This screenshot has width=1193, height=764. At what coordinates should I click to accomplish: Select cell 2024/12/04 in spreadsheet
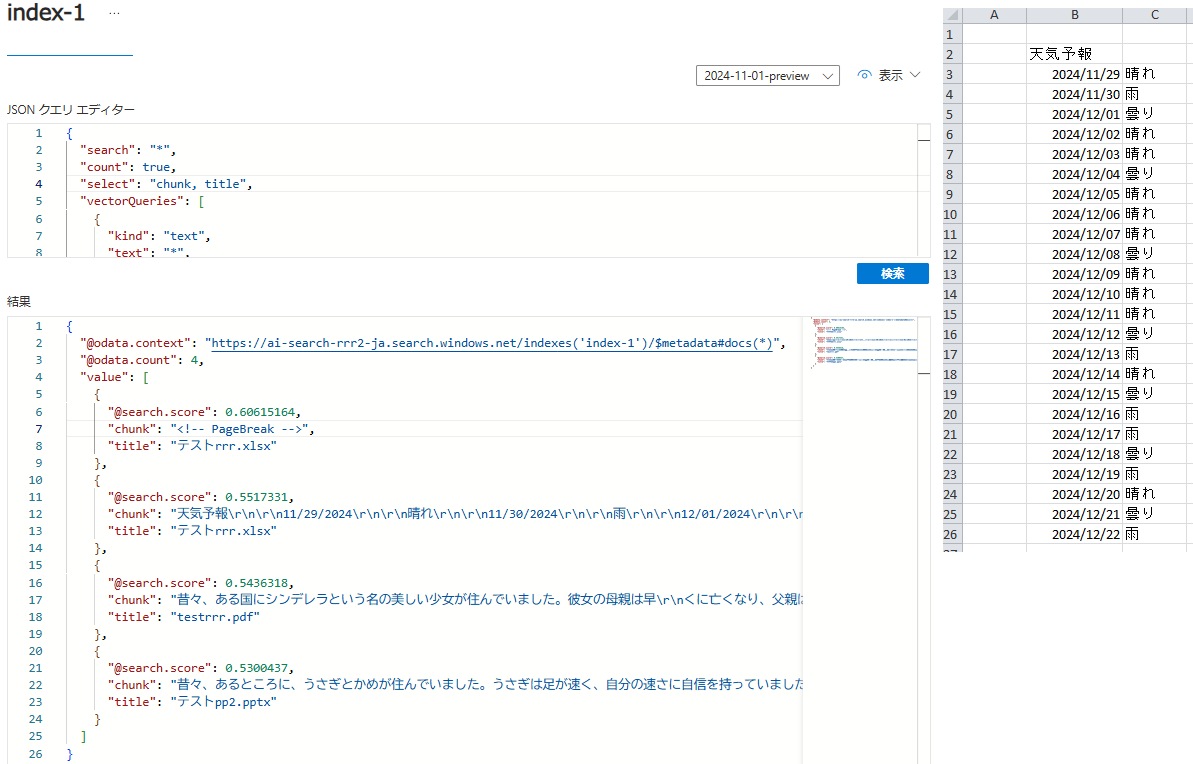1074,174
